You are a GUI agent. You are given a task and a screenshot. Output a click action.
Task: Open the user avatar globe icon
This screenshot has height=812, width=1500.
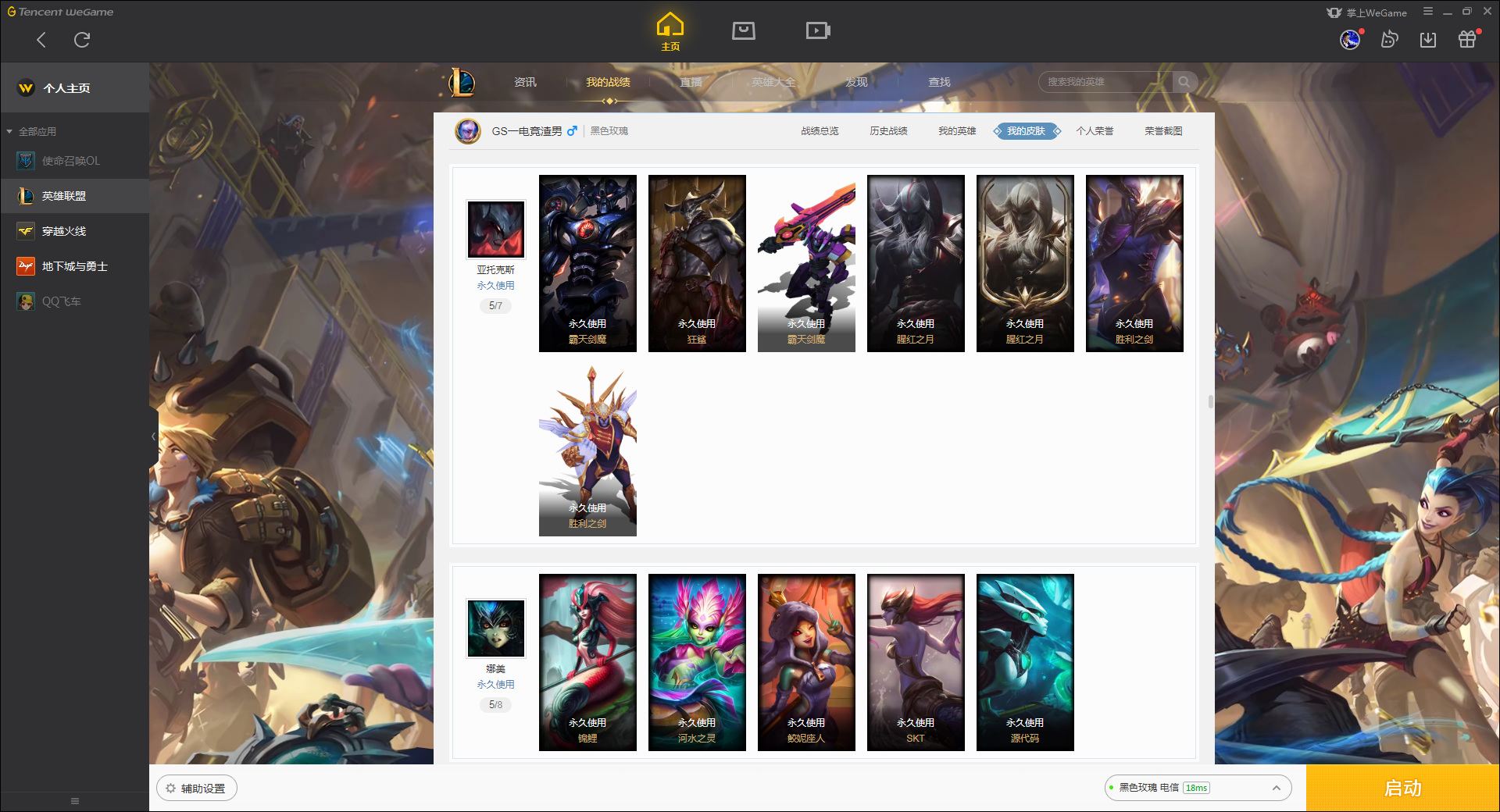[x=1350, y=39]
